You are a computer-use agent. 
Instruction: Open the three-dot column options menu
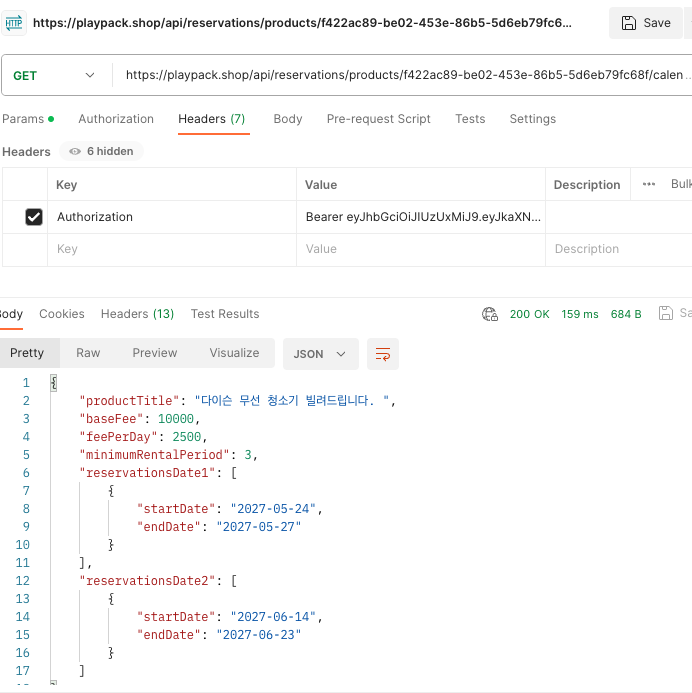[x=649, y=184]
